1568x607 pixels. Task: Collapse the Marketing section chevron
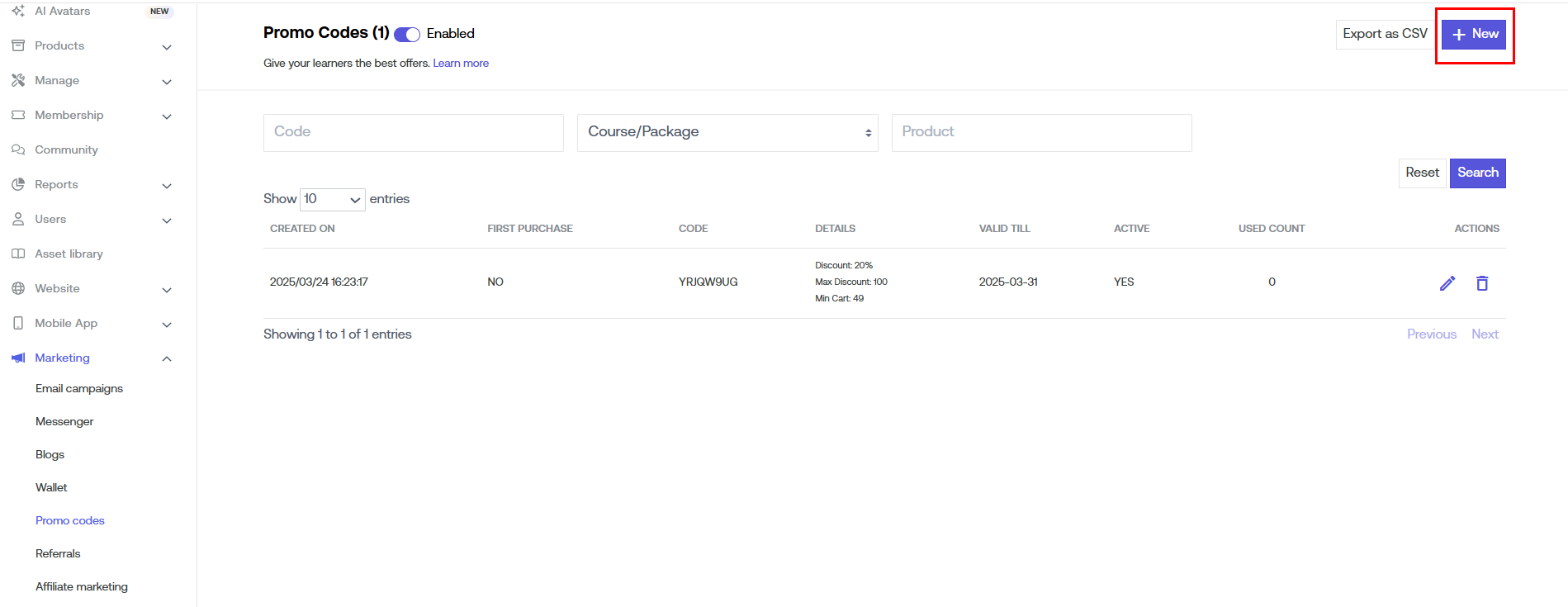[167, 358]
